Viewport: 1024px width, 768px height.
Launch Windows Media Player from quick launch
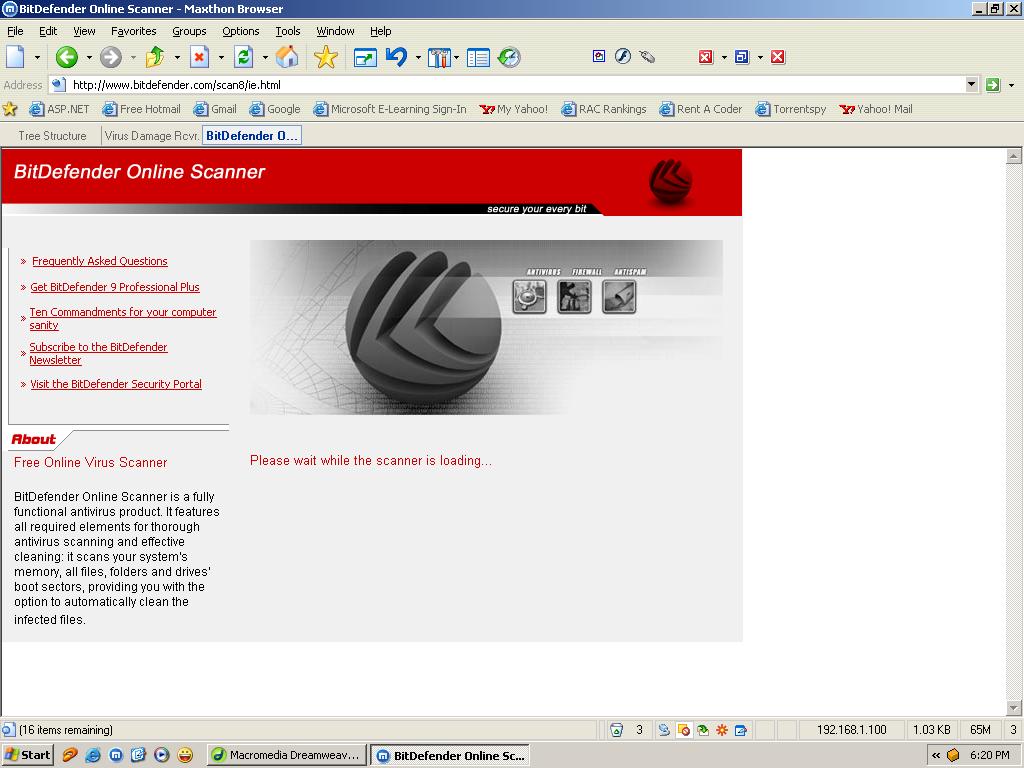(162, 756)
